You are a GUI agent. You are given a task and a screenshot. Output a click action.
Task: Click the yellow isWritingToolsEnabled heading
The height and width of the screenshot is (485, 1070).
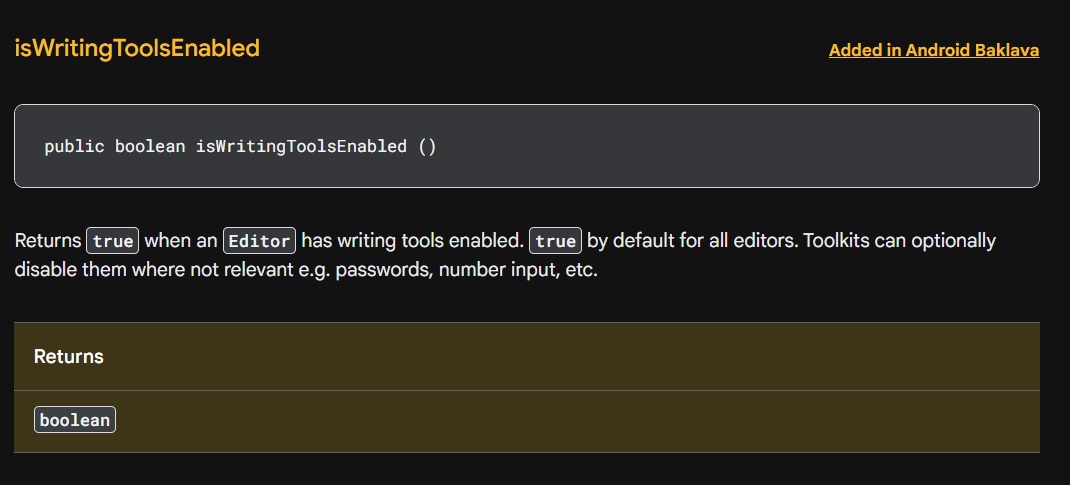137,48
